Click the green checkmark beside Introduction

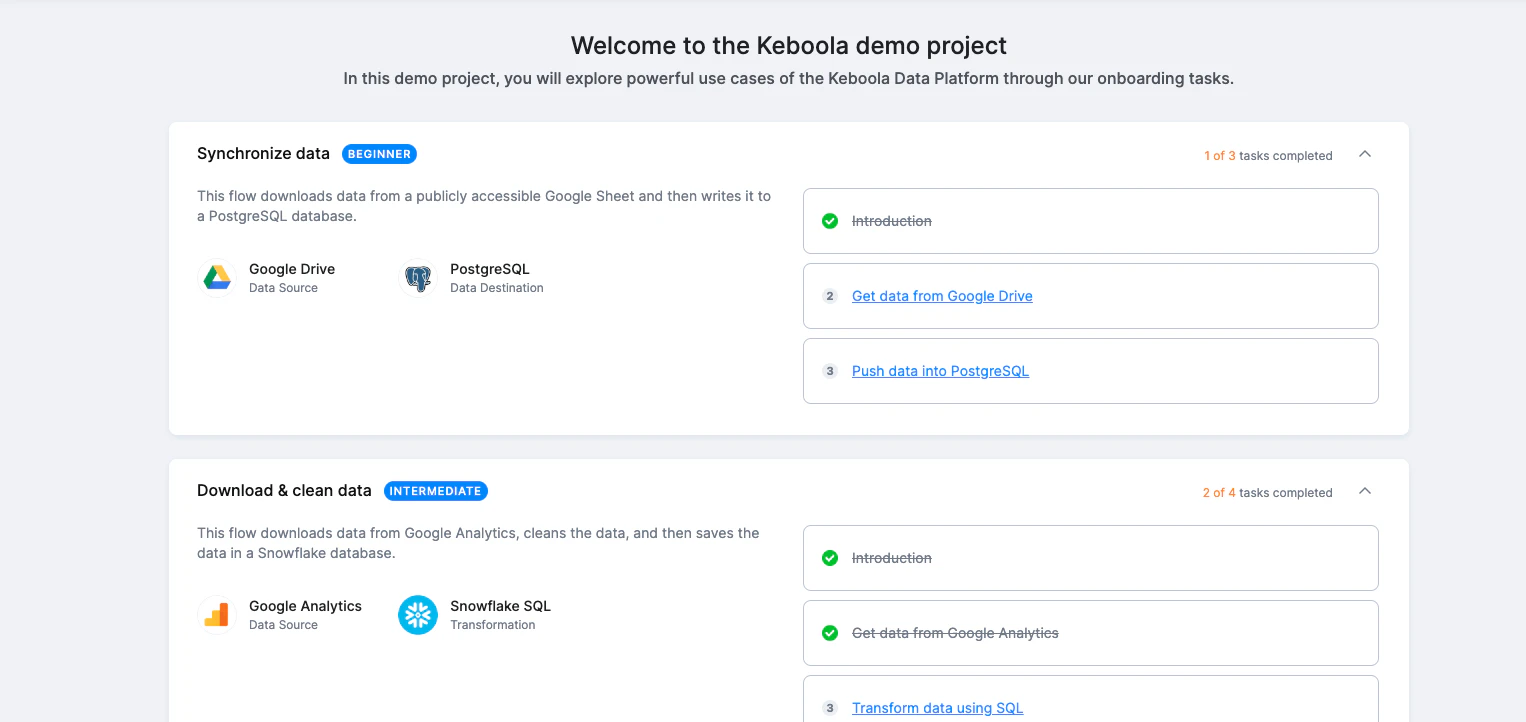829,221
